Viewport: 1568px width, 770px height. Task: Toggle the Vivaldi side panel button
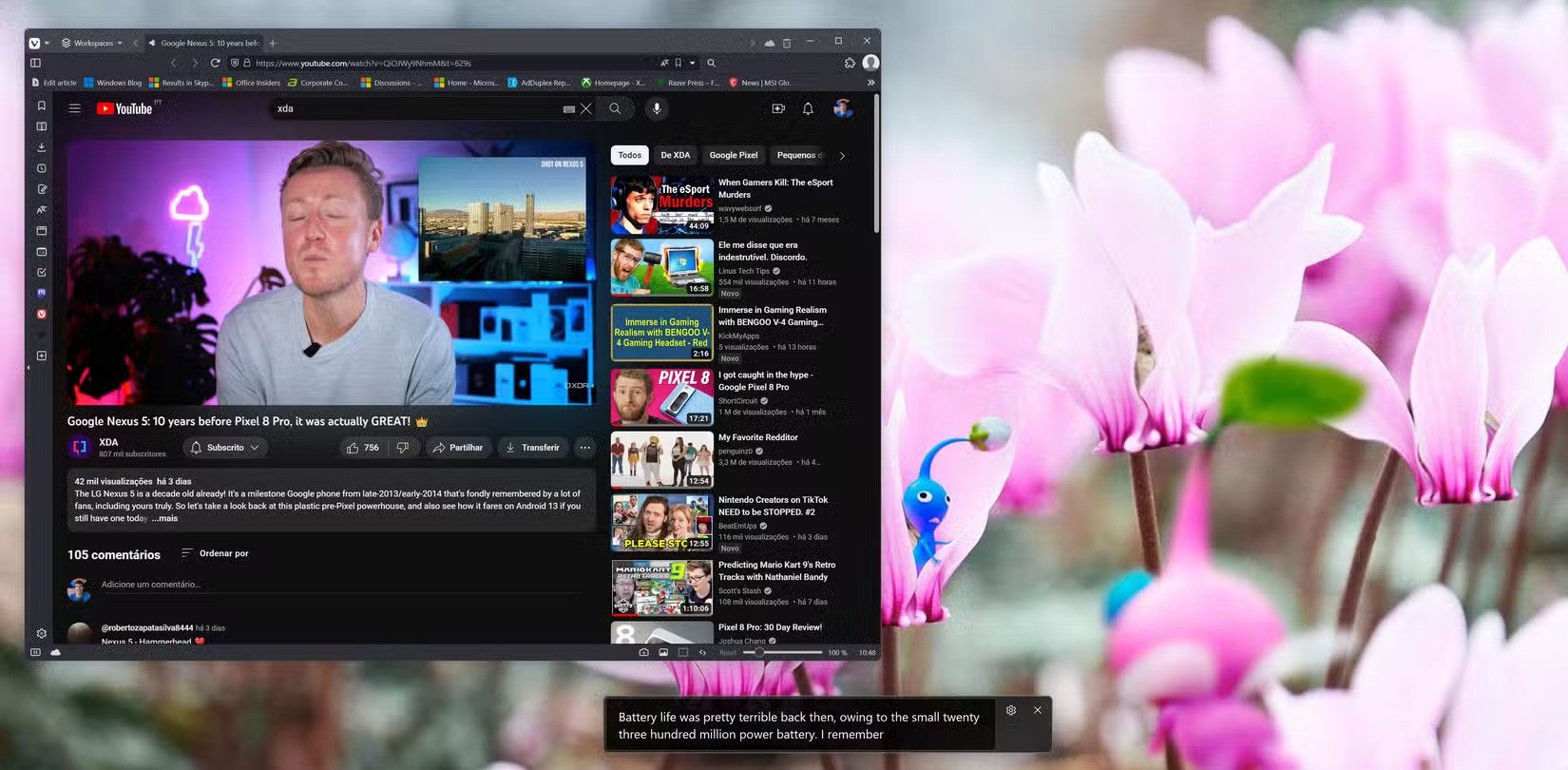[35, 63]
